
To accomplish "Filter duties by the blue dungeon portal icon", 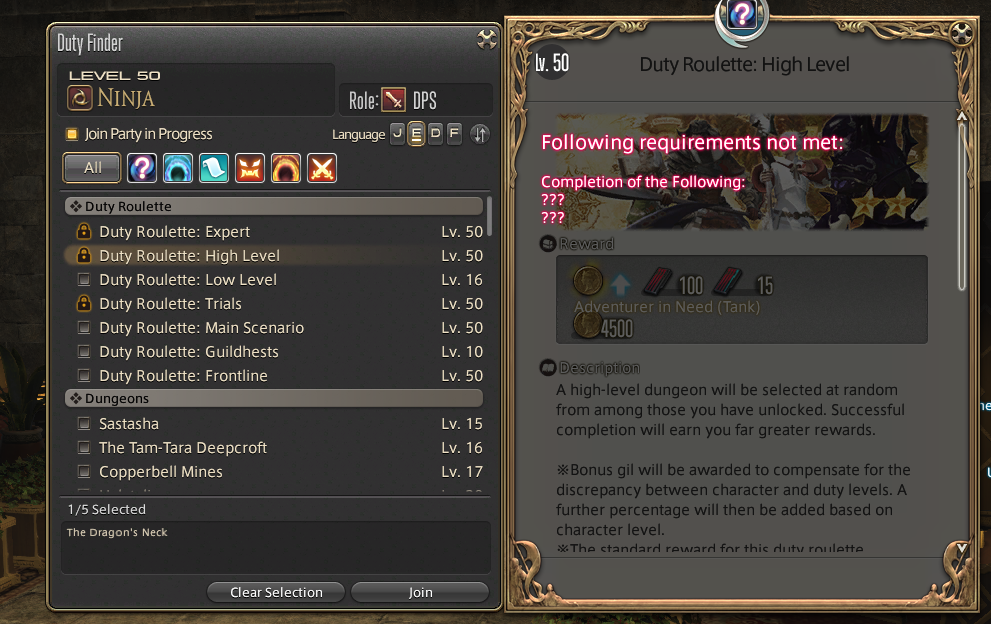I will pos(178,168).
